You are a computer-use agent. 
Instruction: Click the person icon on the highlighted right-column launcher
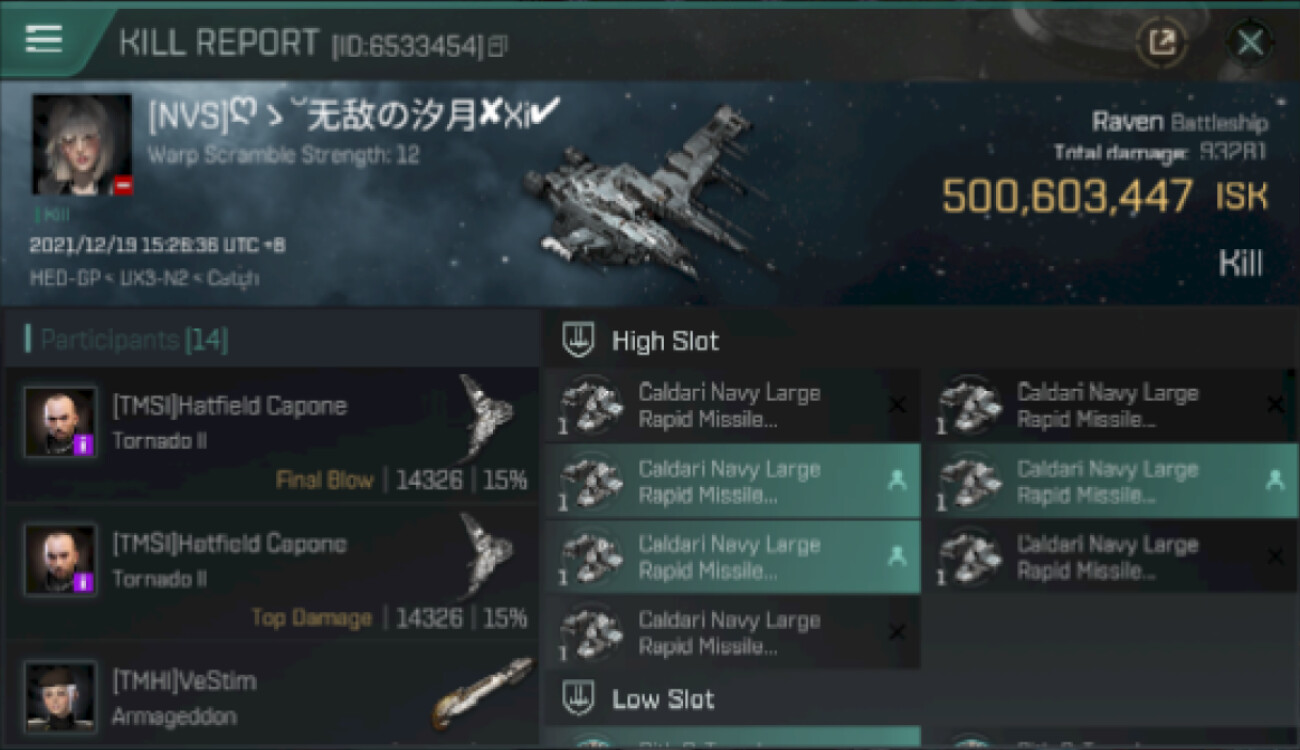(1275, 481)
